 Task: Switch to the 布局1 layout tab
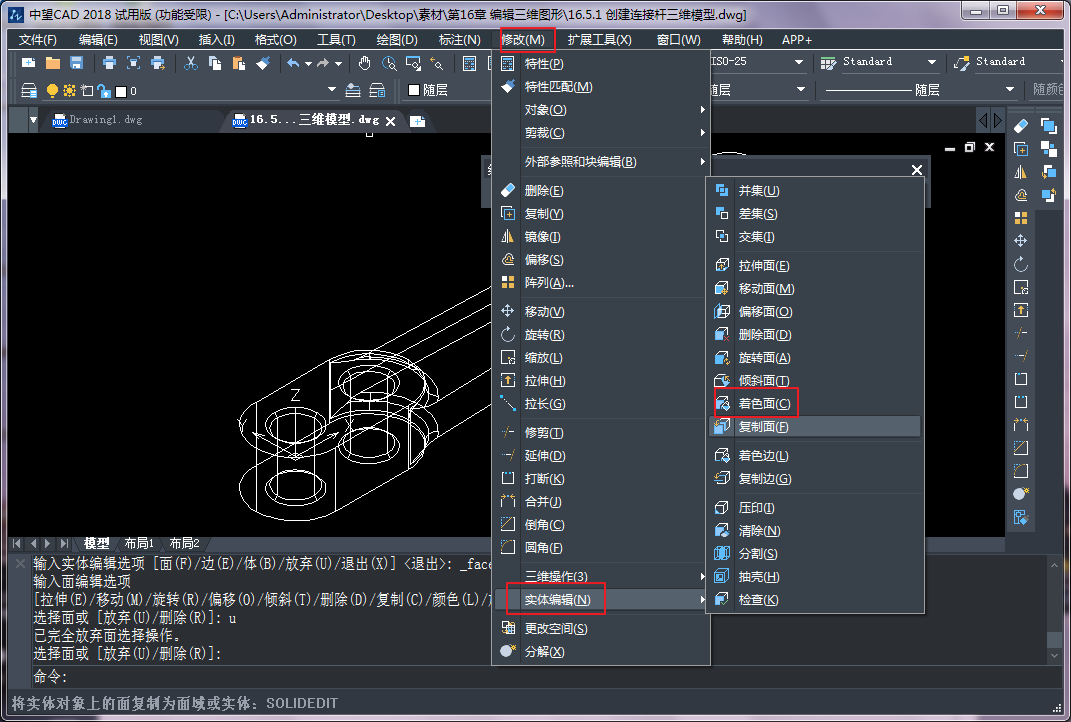click(140, 543)
